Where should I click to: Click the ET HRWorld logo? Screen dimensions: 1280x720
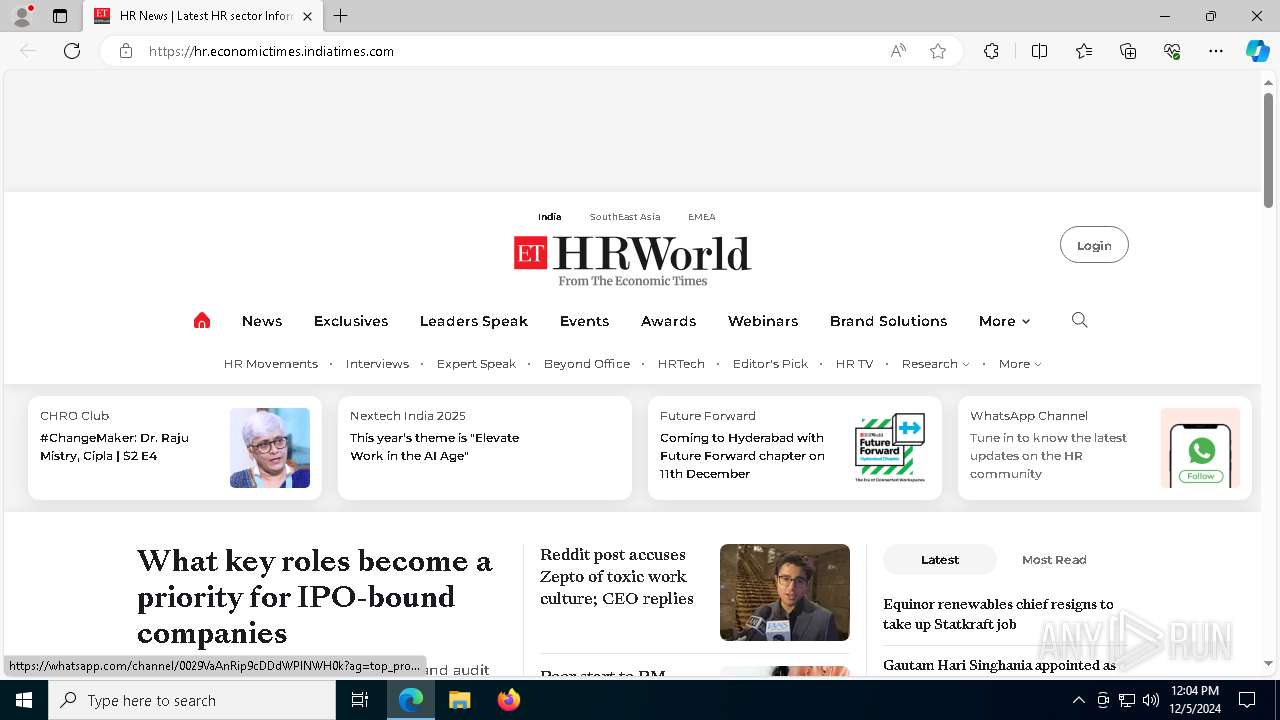coord(632,261)
